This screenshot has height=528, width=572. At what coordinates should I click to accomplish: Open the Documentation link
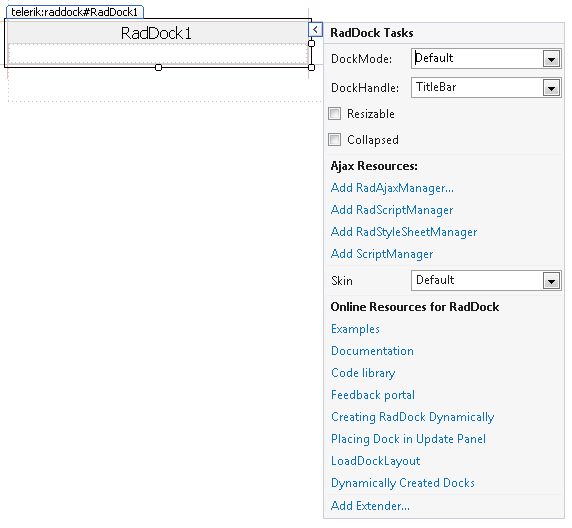[x=372, y=351]
